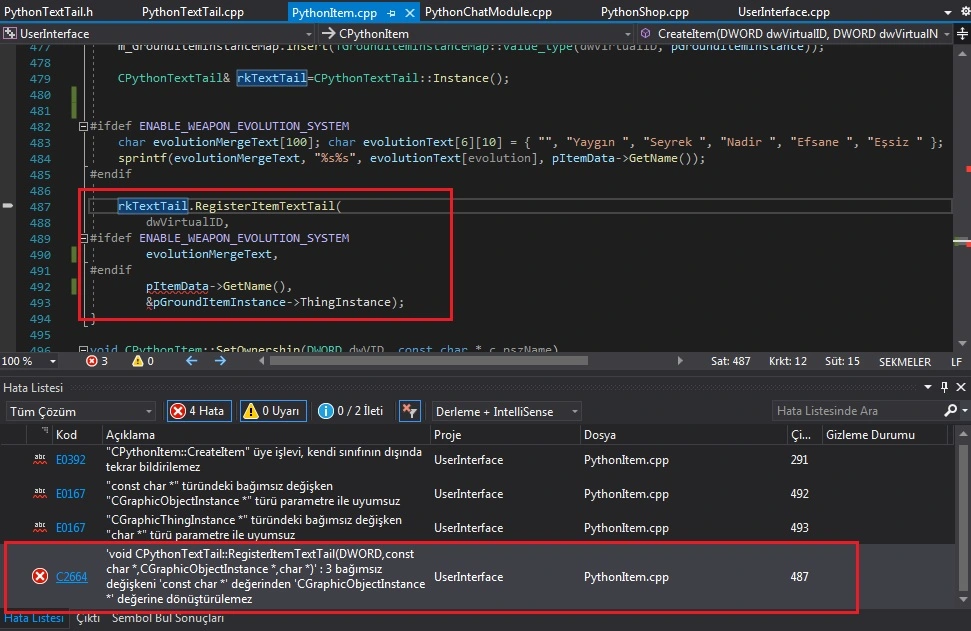Click the search magnifier in error list
The image size is (971, 631).
click(x=949, y=411)
